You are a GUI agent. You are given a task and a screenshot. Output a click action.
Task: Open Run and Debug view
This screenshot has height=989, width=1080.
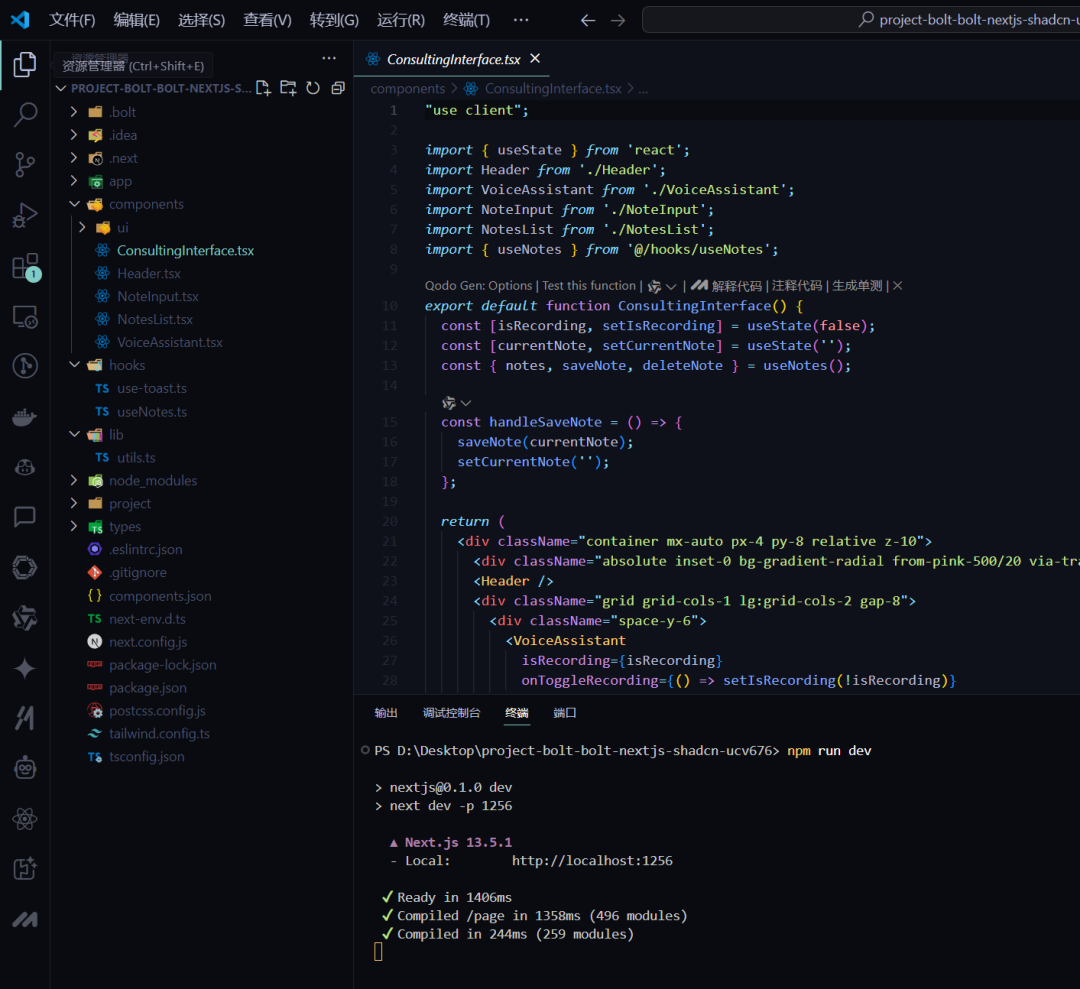tap(25, 216)
